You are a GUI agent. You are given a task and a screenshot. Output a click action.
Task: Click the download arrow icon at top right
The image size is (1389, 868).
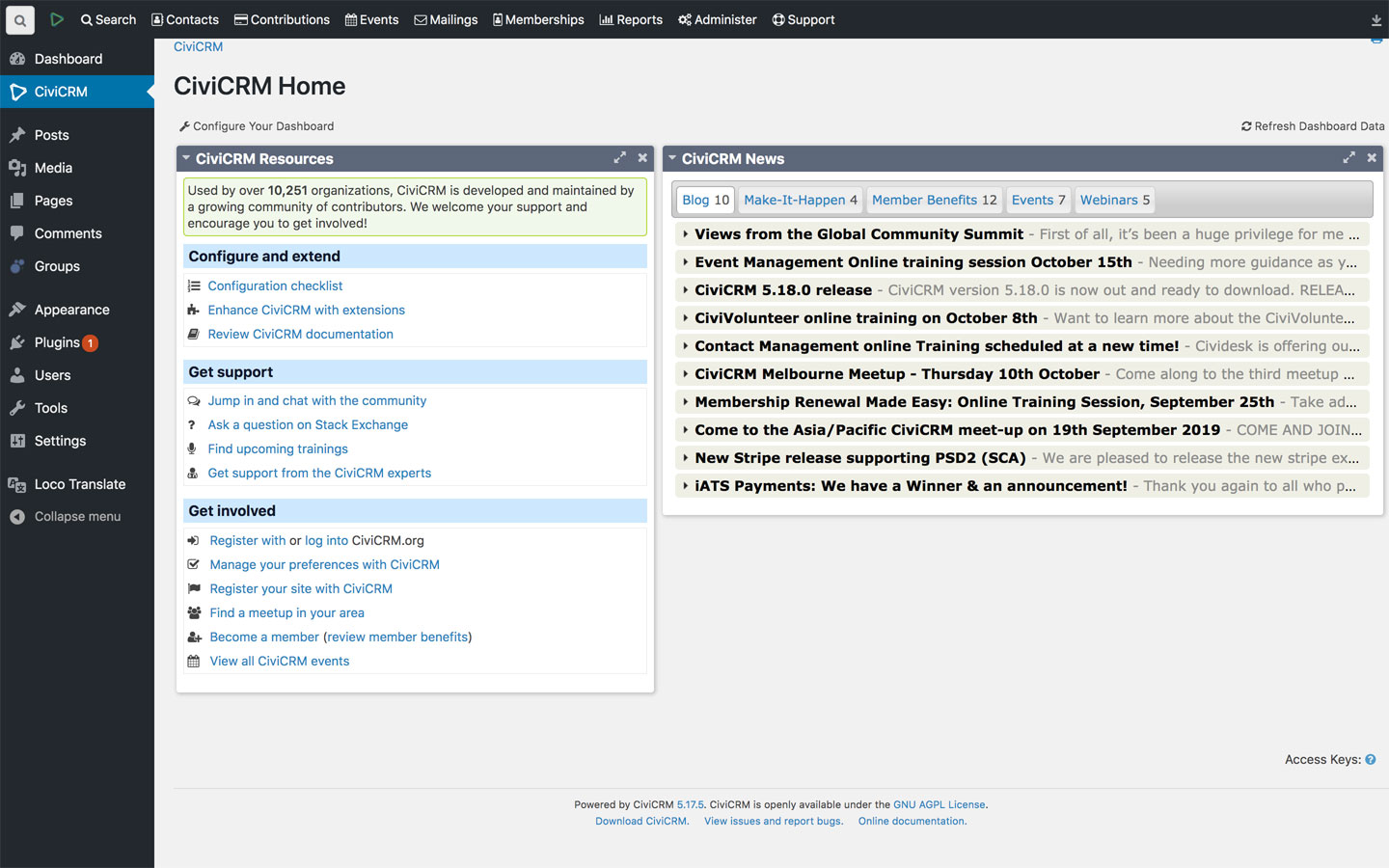[x=1376, y=20]
